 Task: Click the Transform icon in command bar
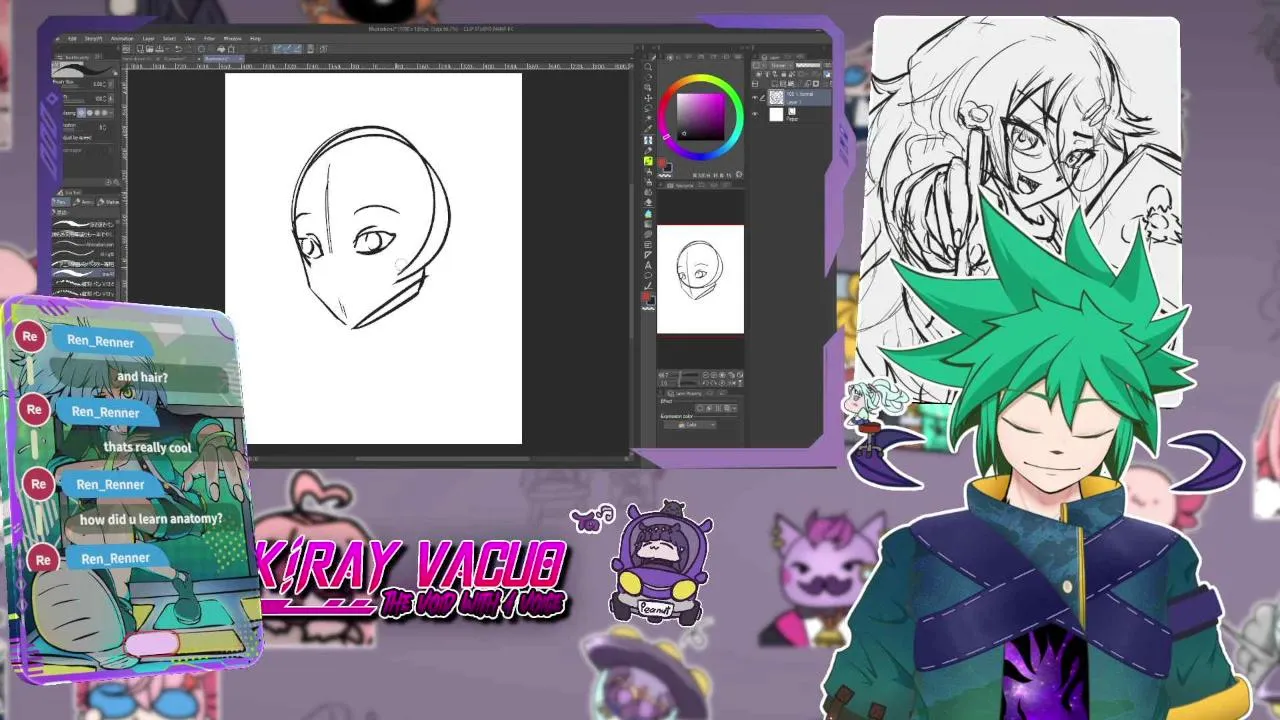tap(232, 49)
